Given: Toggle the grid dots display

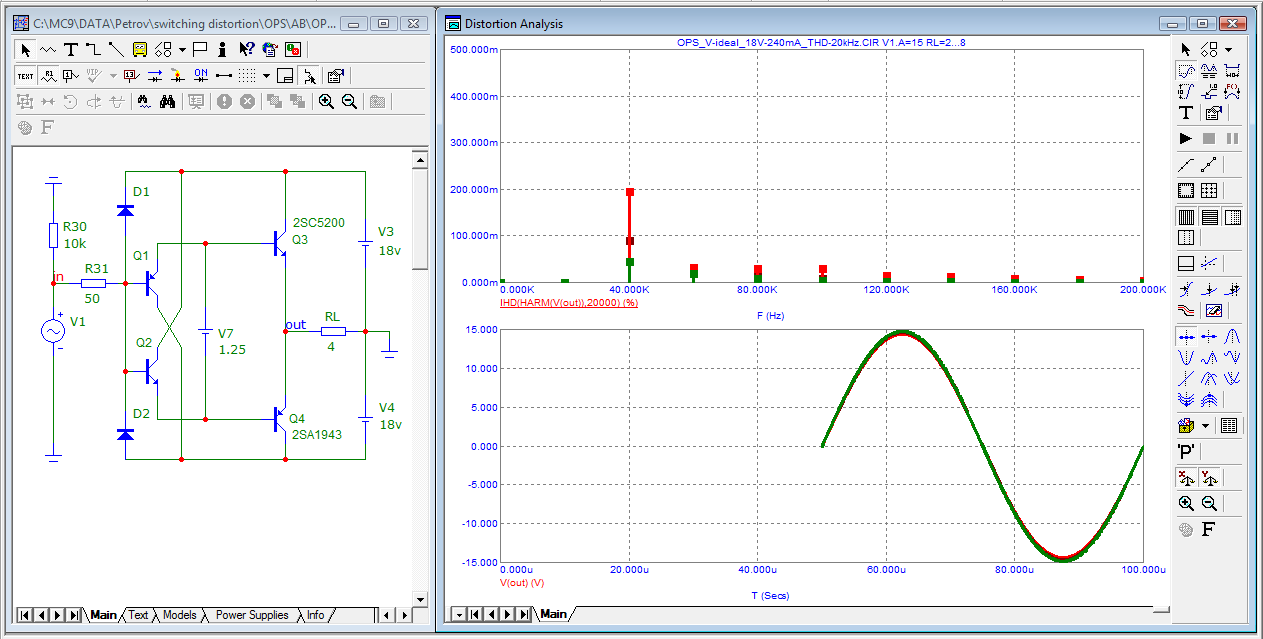Looking at the screenshot, I should pyautogui.click(x=247, y=75).
